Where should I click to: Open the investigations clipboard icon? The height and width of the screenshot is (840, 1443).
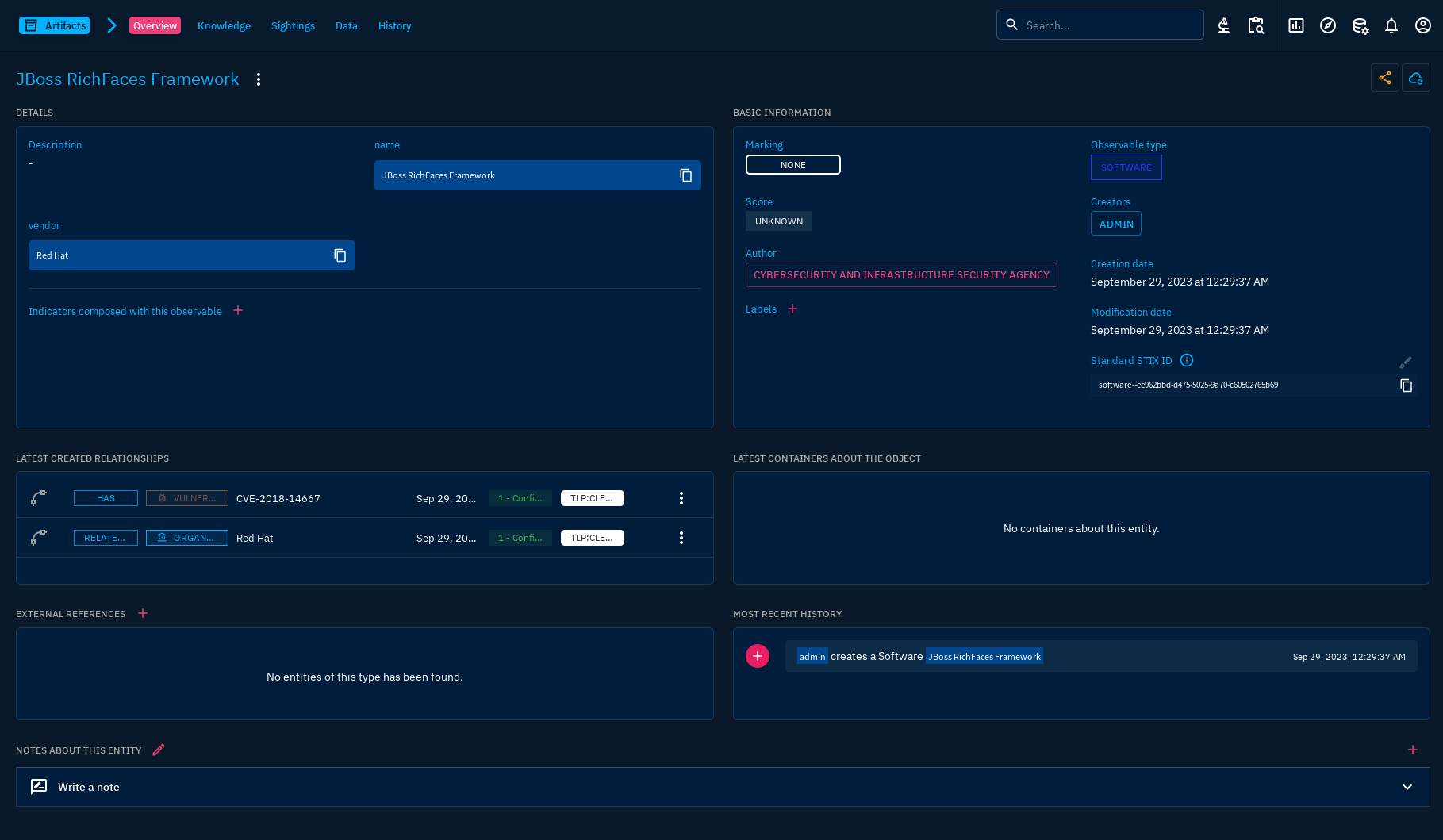pos(1256,25)
